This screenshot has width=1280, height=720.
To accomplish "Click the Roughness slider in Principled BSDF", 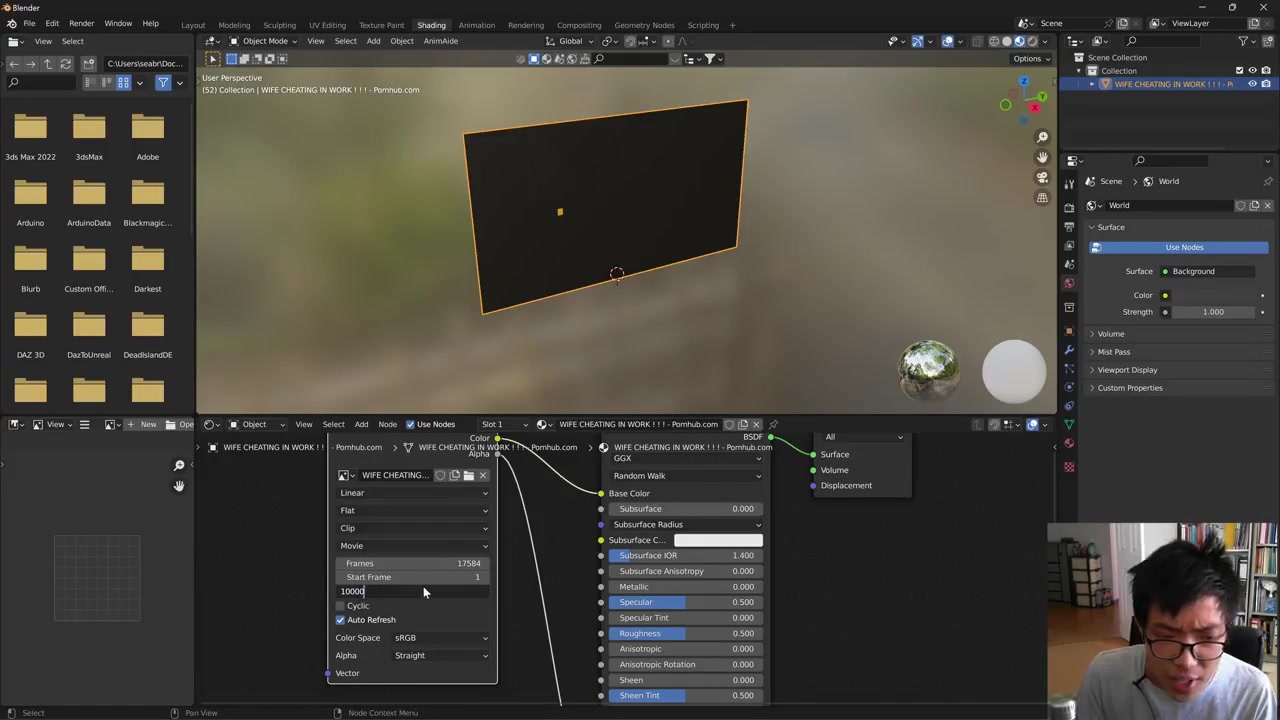I will [685, 633].
